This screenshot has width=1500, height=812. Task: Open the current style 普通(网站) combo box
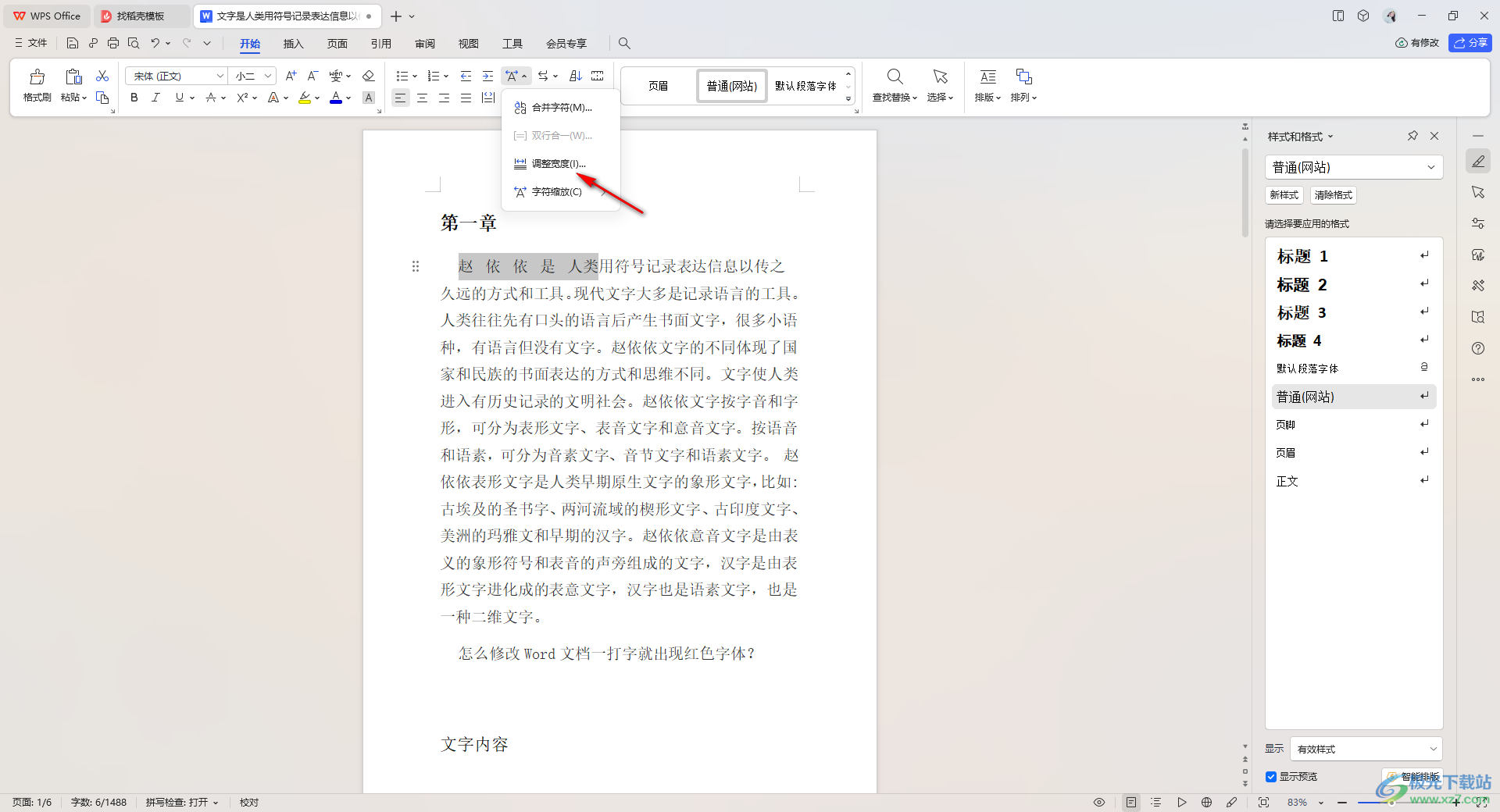click(1354, 167)
